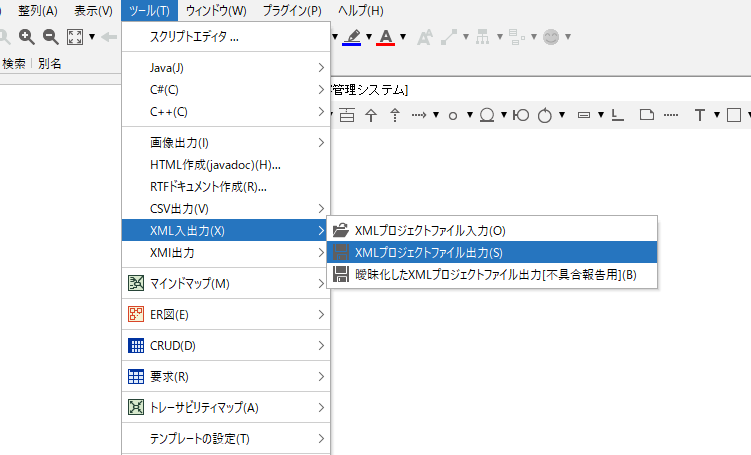The image size is (751, 455).
Task: Open the dropdown arrow beside the fit-to-window icon
Action: [x=92, y=37]
